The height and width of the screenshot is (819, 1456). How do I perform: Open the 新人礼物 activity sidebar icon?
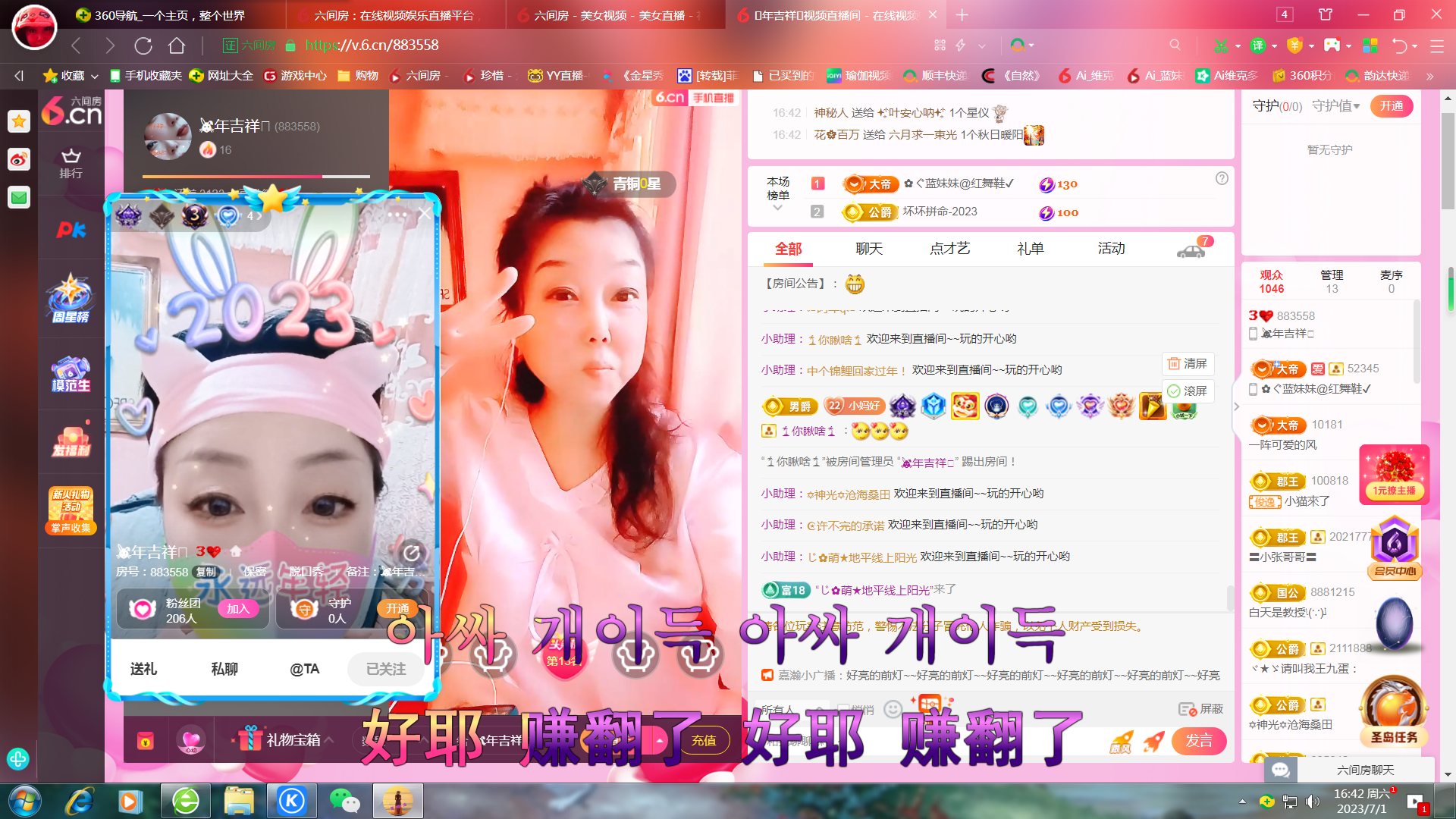71,510
